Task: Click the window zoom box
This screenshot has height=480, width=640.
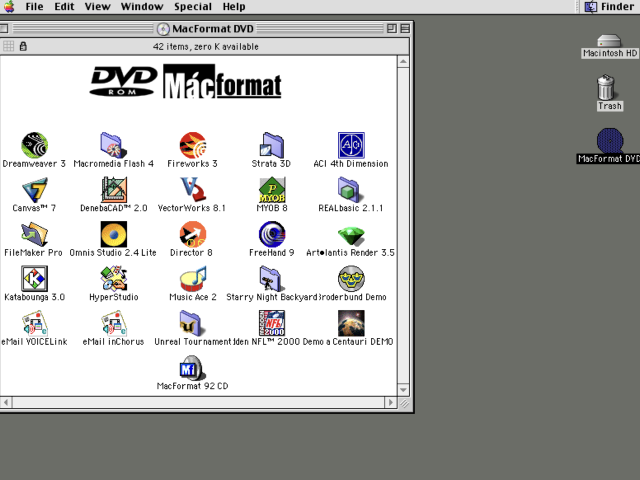Action: point(391,28)
